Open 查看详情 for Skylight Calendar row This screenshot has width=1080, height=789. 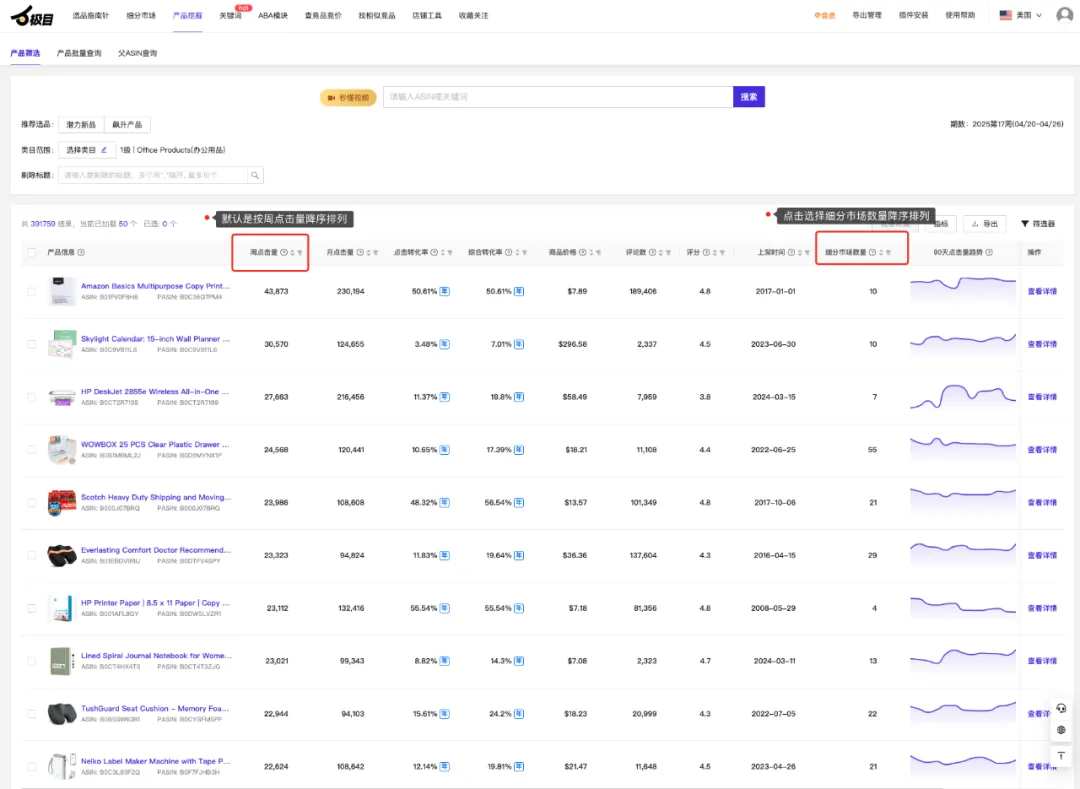(x=1042, y=344)
